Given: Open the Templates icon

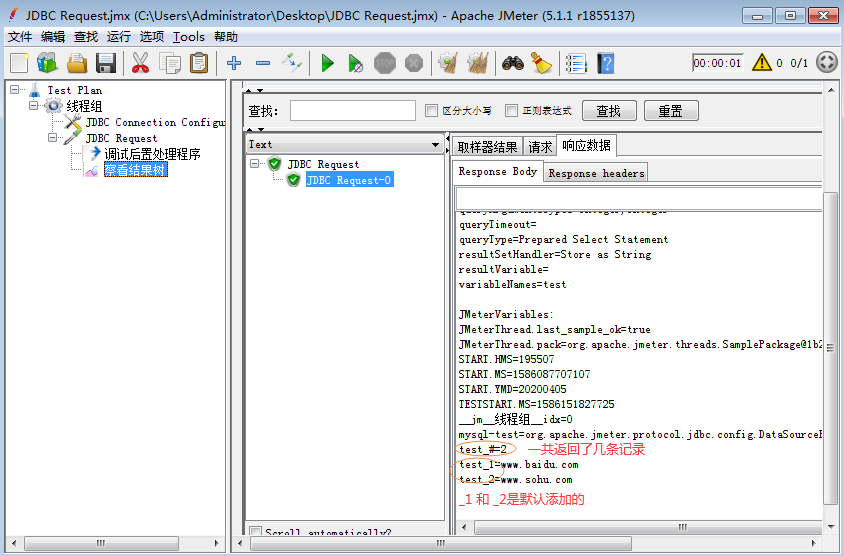Looking at the screenshot, I should [x=47, y=63].
